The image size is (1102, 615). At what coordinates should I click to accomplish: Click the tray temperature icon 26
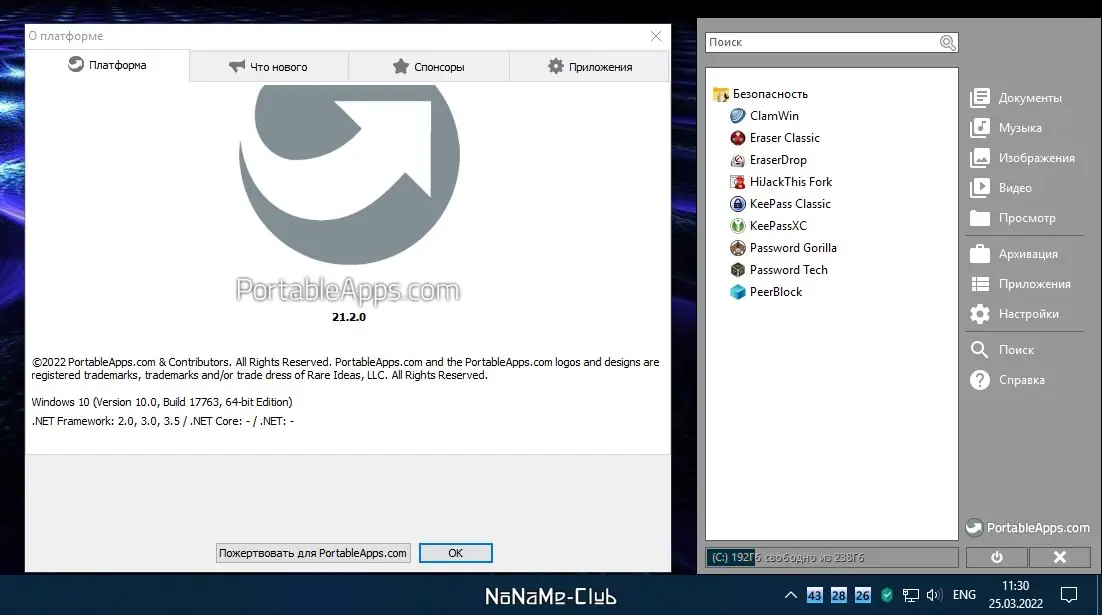862,595
